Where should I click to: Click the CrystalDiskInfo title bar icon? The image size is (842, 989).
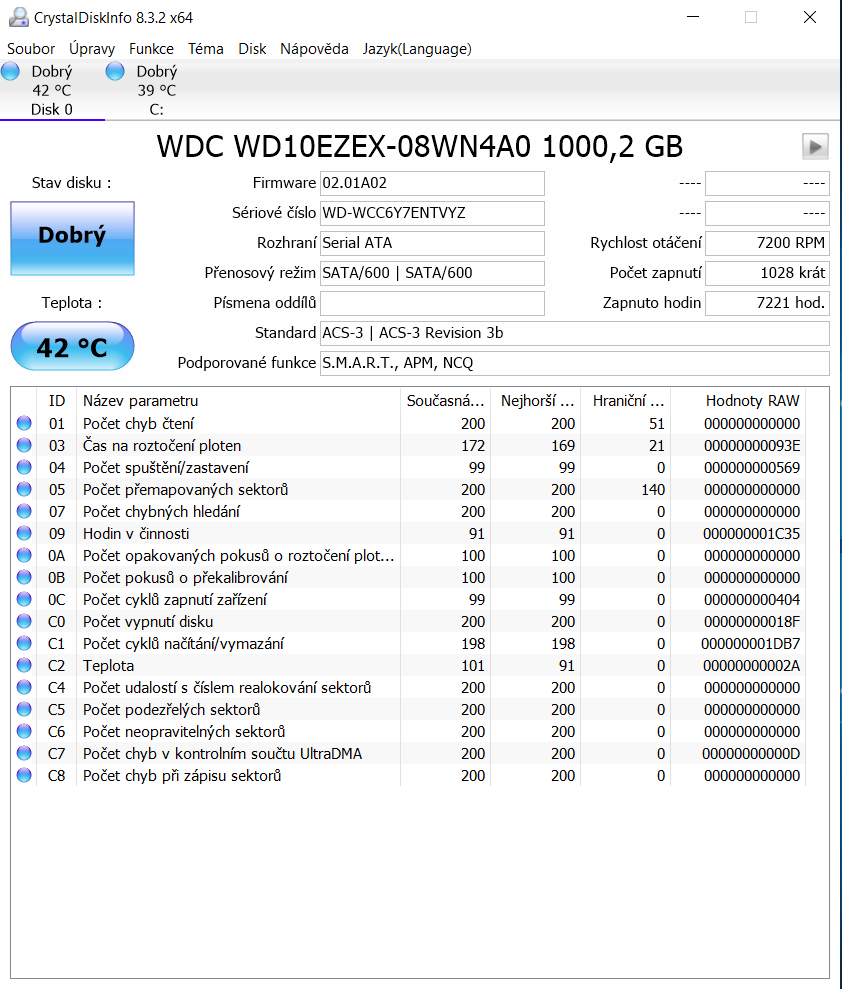[18, 17]
